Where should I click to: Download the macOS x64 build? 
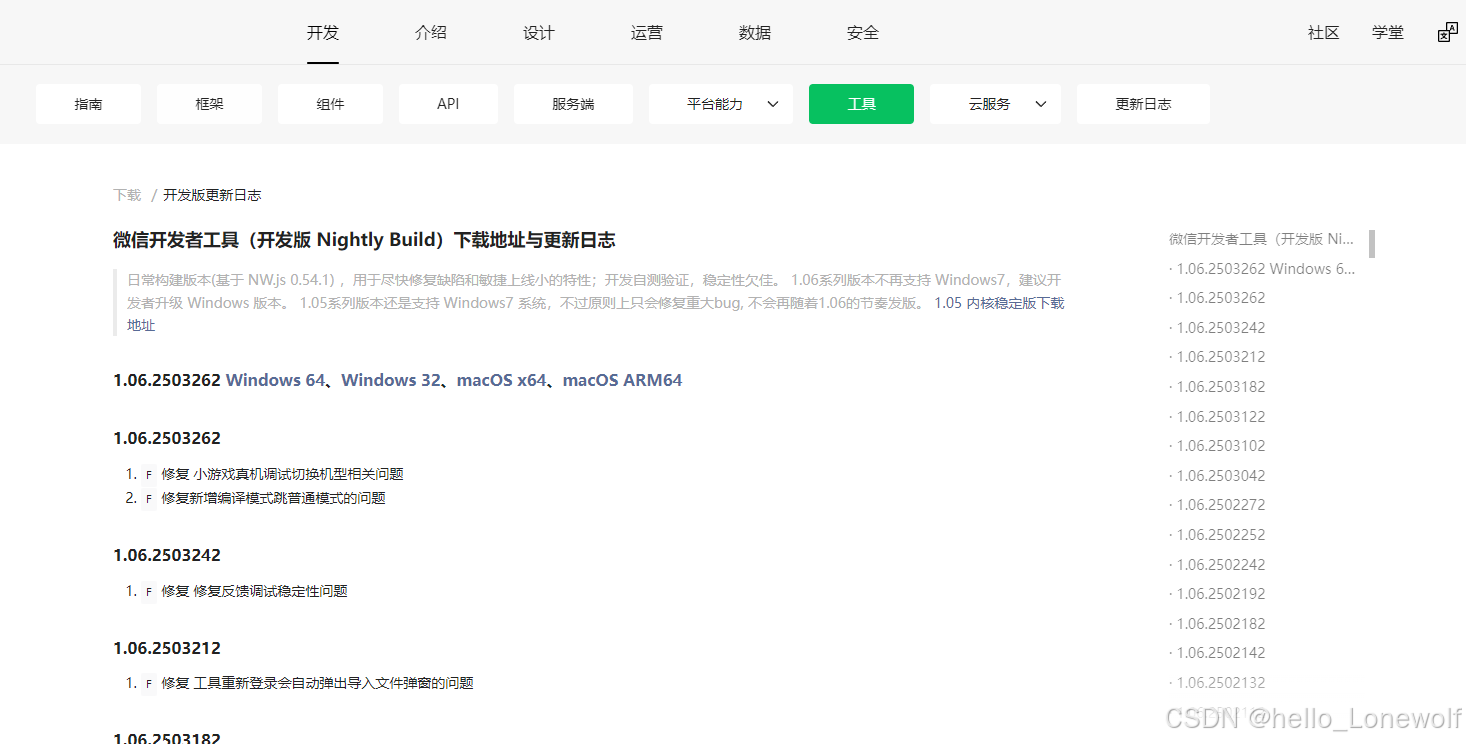click(x=502, y=380)
